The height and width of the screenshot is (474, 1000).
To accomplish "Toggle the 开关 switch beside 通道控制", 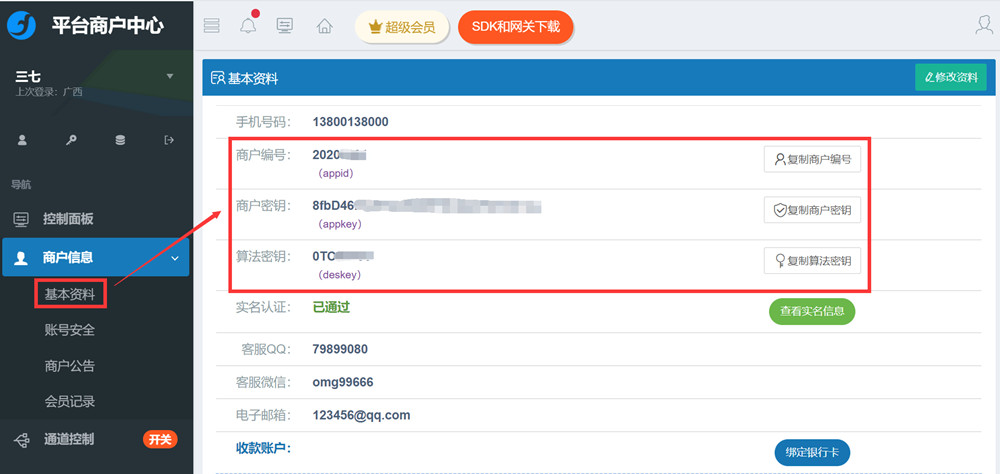I will coord(160,439).
